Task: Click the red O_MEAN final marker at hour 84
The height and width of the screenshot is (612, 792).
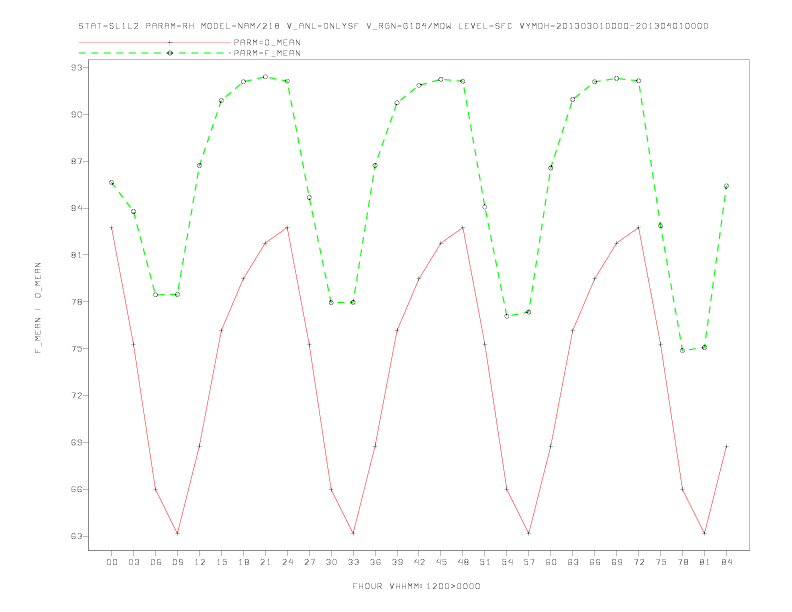Action: coord(726,446)
